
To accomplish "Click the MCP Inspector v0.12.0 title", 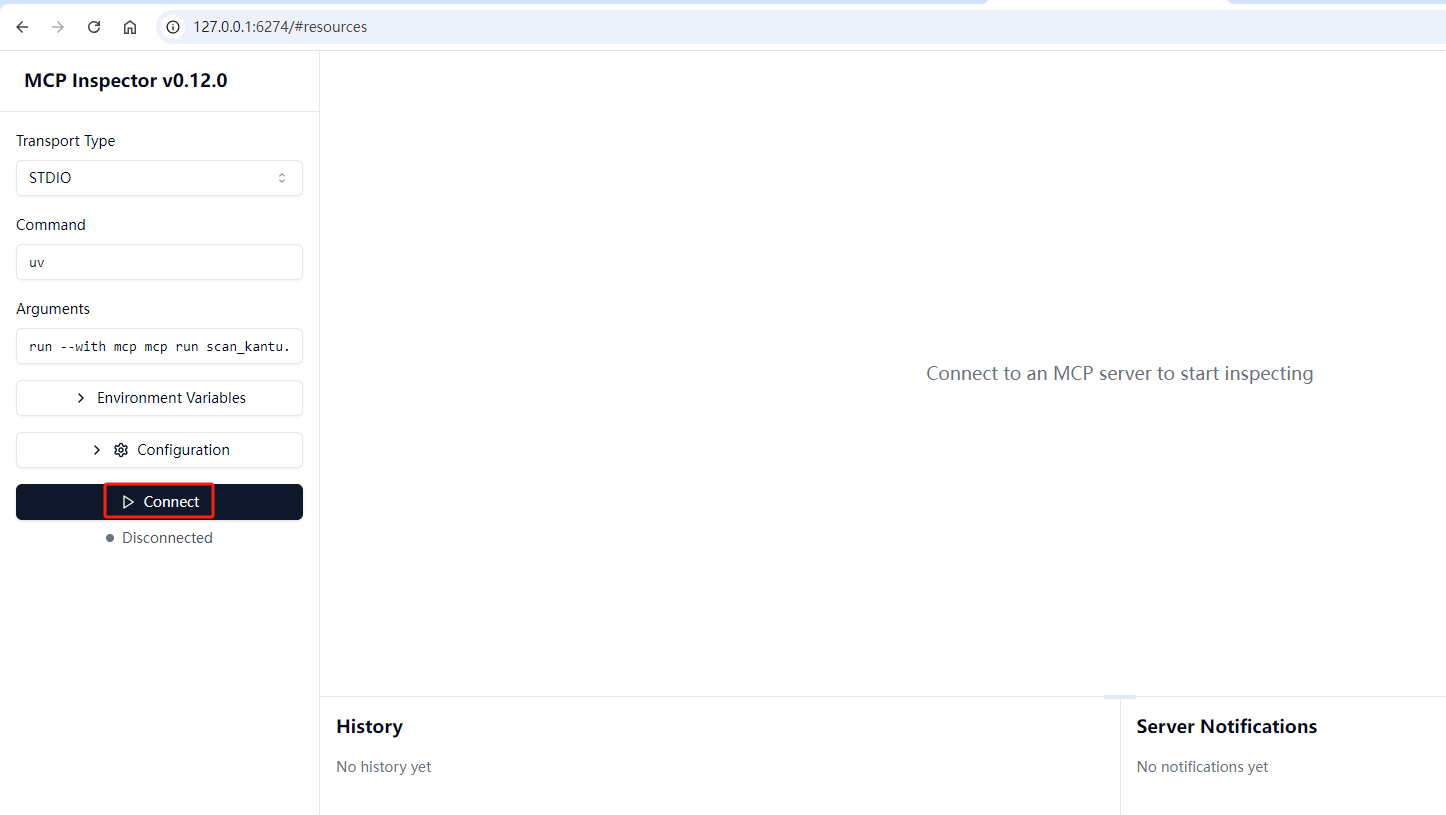I will 126,81.
